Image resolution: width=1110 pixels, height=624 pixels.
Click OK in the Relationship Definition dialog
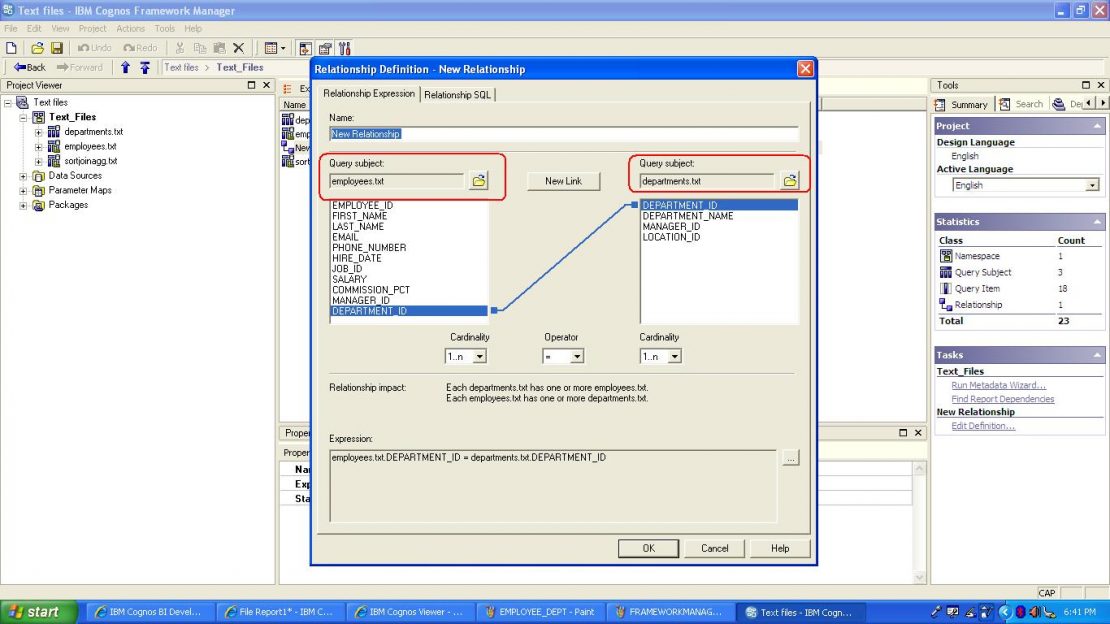click(648, 548)
